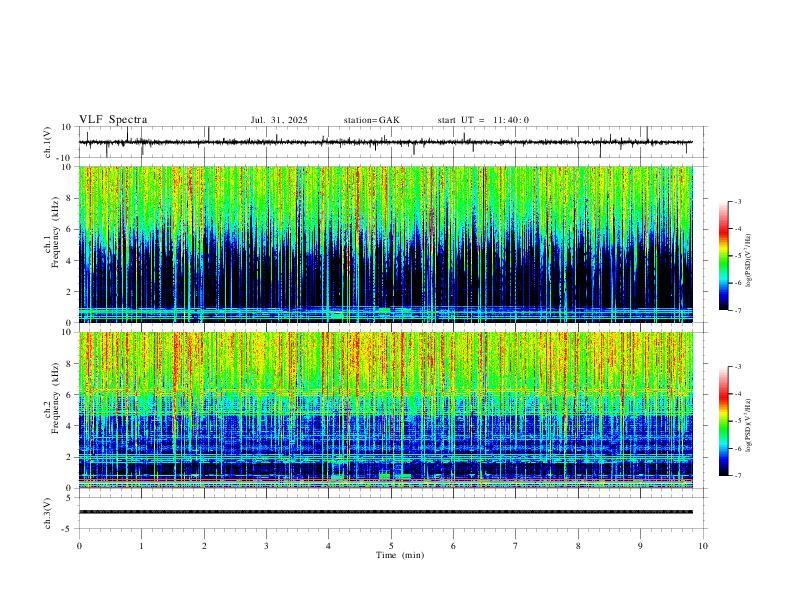Click the ch.1 voltage waveform trace

(x=386, y=142)
